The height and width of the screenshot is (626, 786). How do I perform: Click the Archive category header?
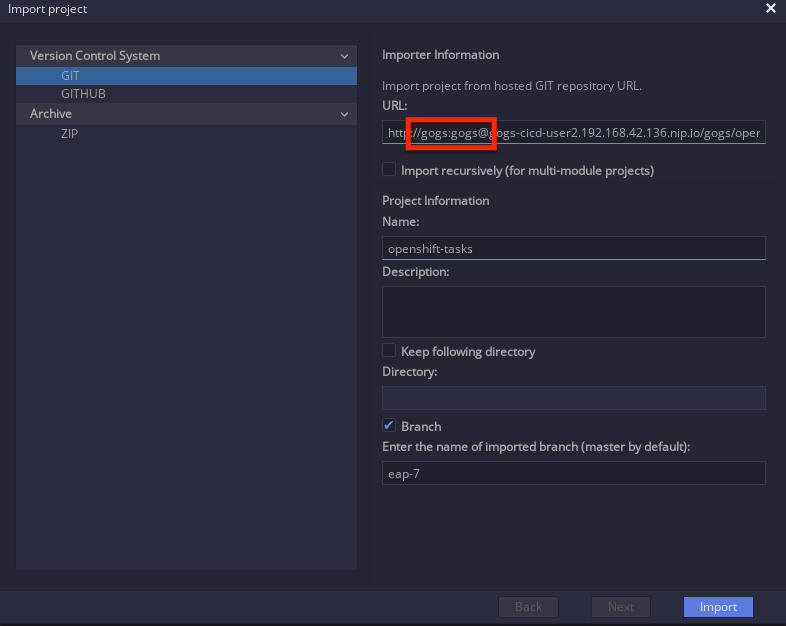[x=186, y=114]
